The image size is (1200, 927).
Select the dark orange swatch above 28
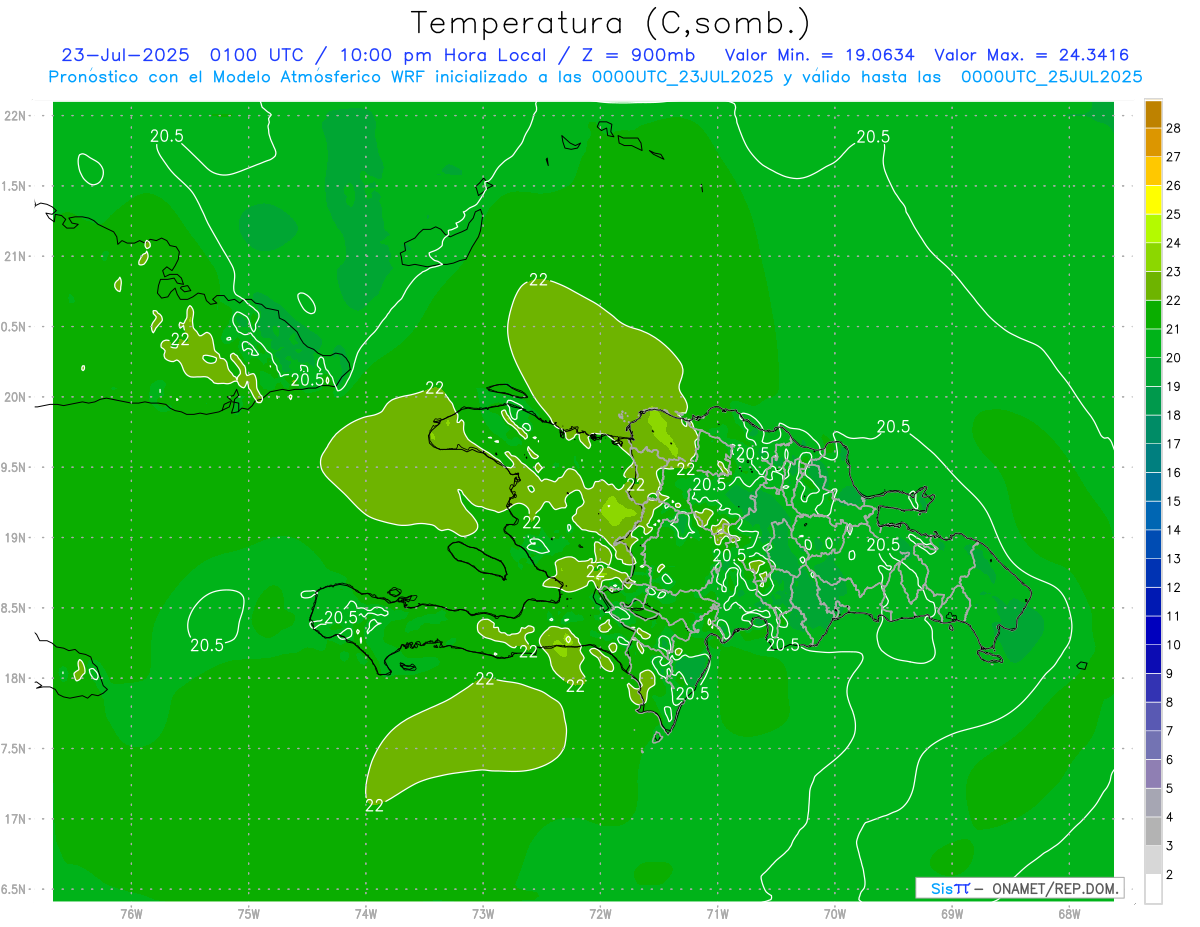click(x=1153, y=113)
